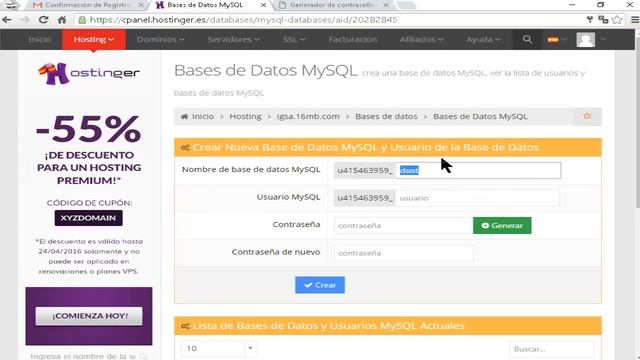
Task: Open user avatar account menu
Action: tap(586, 40)
